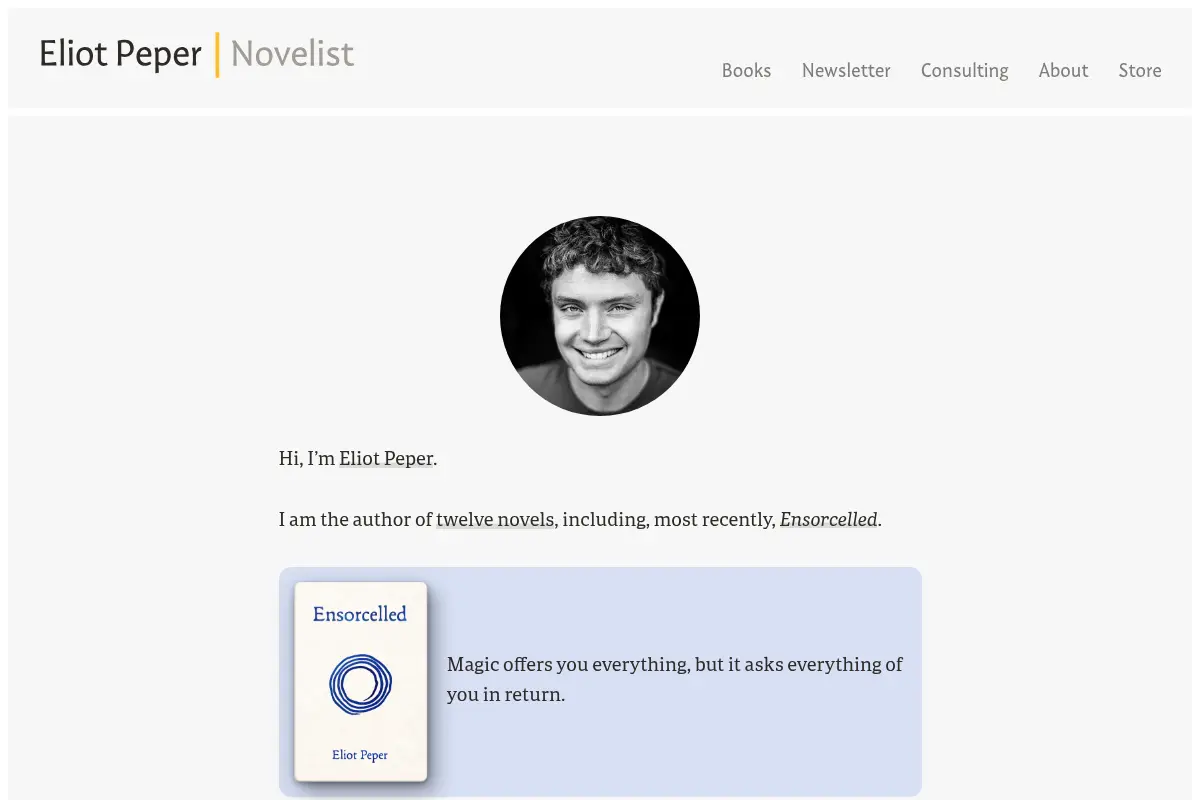Click the Eliot Peper name on the book cover

click(360, 755)
